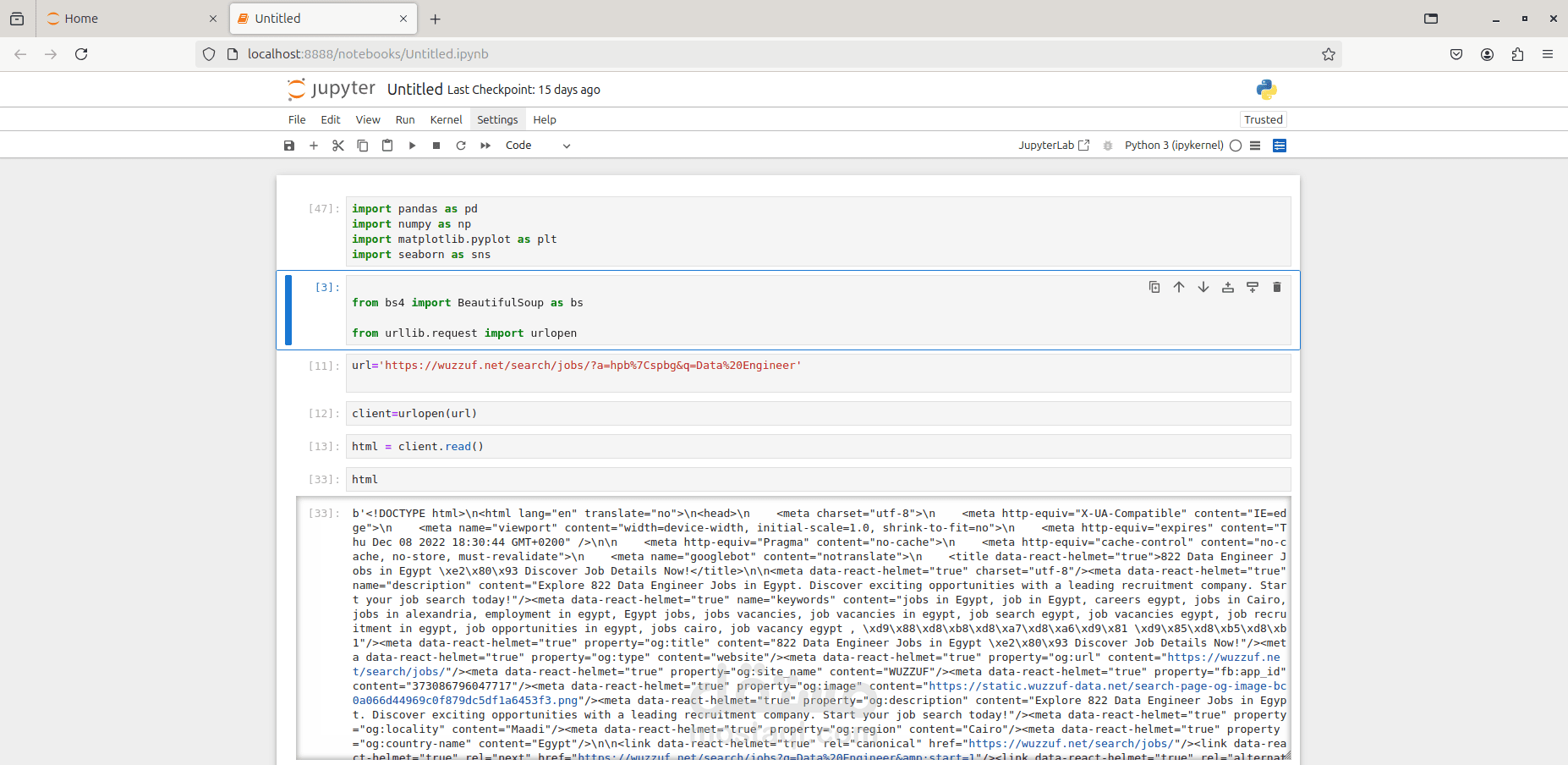
Task: Click the [47] cell prompt
Action: (x=323, y=209)
